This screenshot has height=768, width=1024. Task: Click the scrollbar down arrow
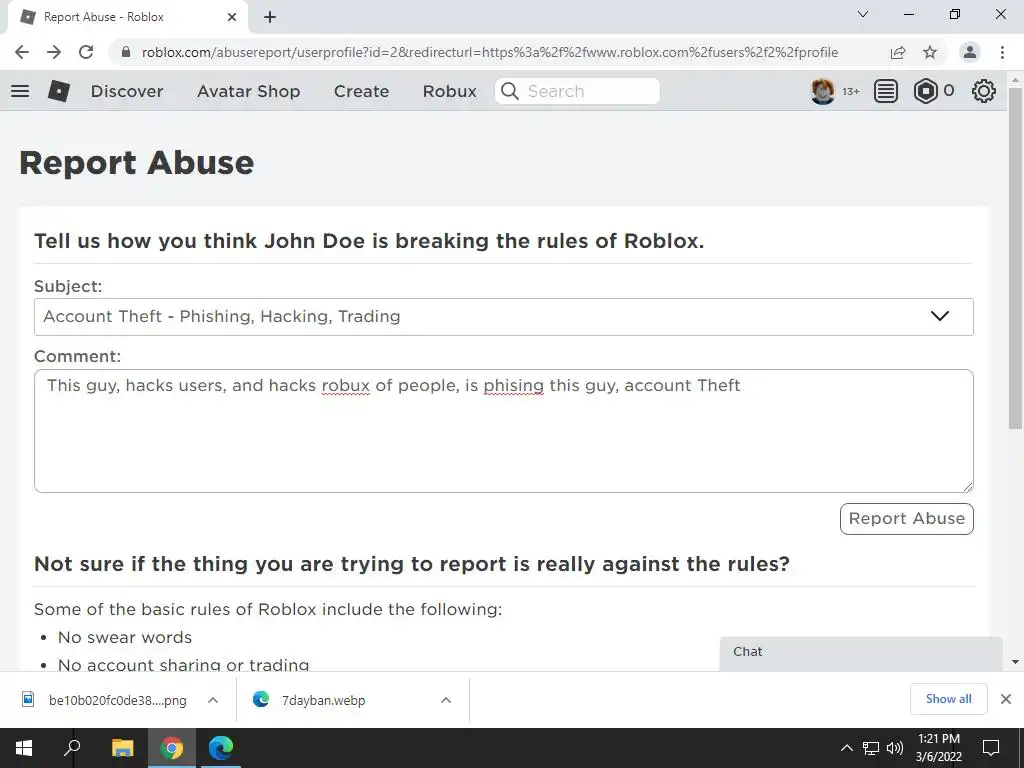1015,662
